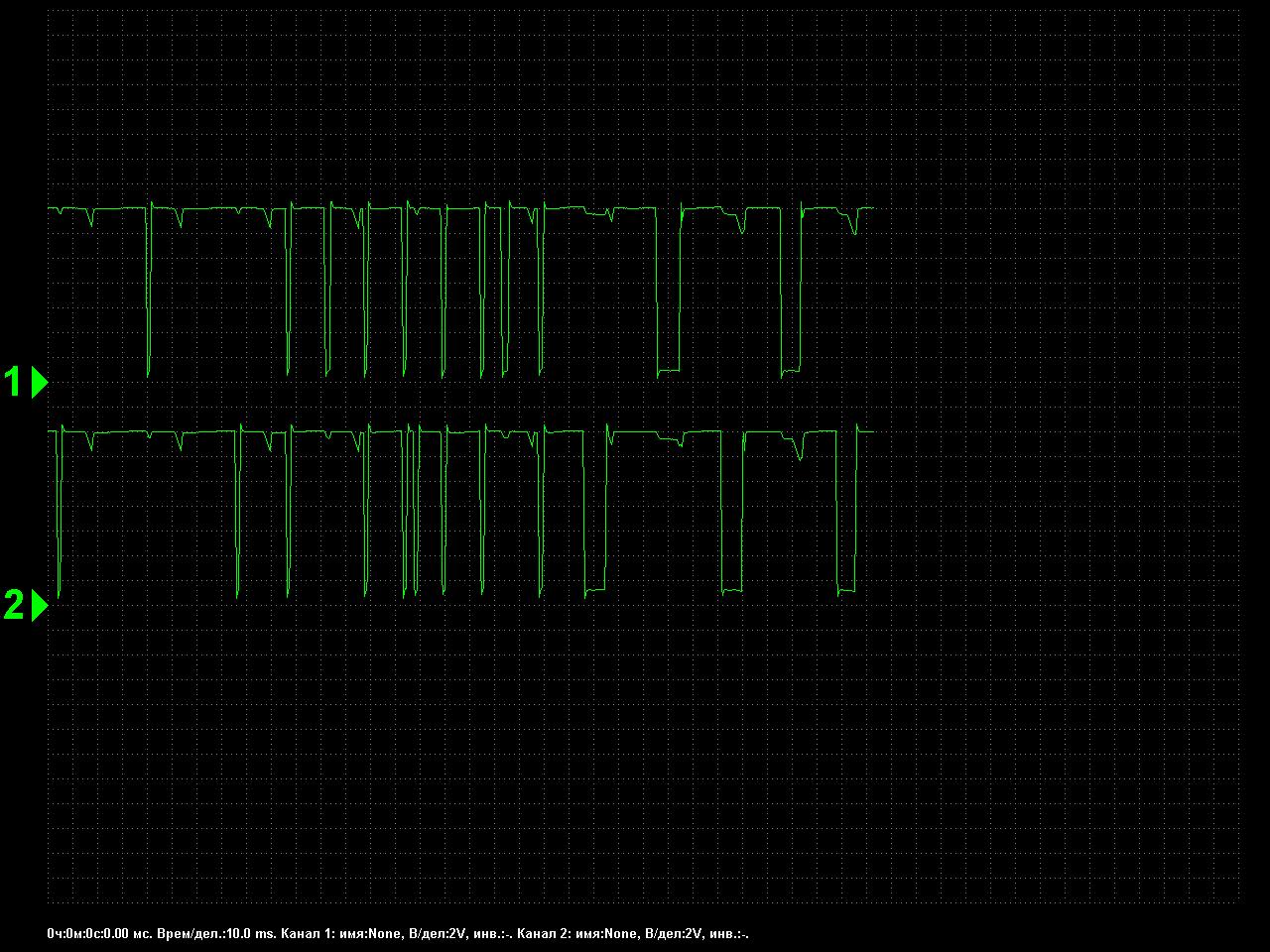Click the first falling pulse on channel 1
Screen dimensions: 1270x952
[149, 297]
